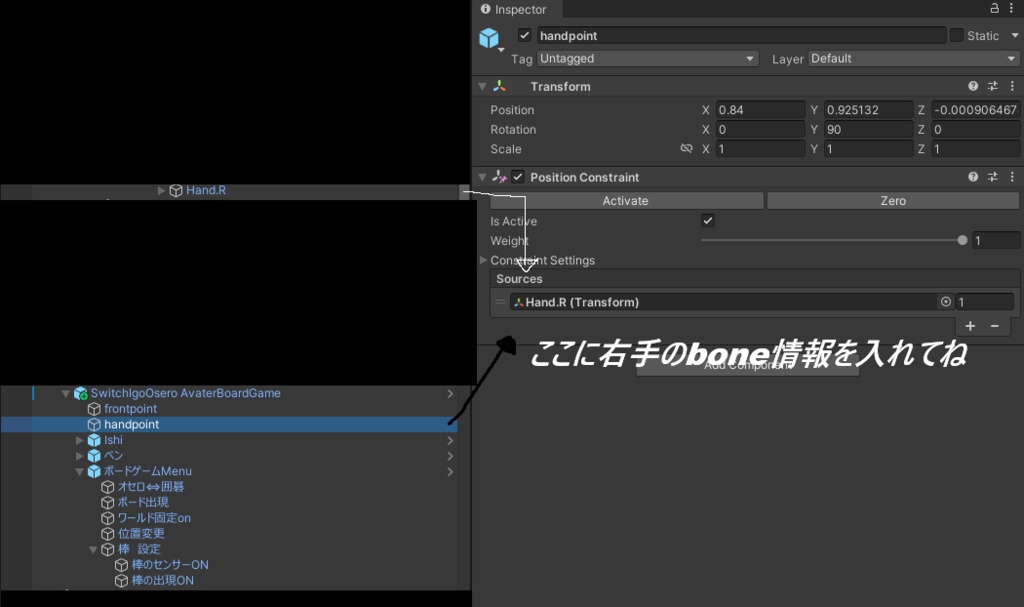Select frontpoint in the hierarchy
1024x607 pixels.
tap(131, 409)
